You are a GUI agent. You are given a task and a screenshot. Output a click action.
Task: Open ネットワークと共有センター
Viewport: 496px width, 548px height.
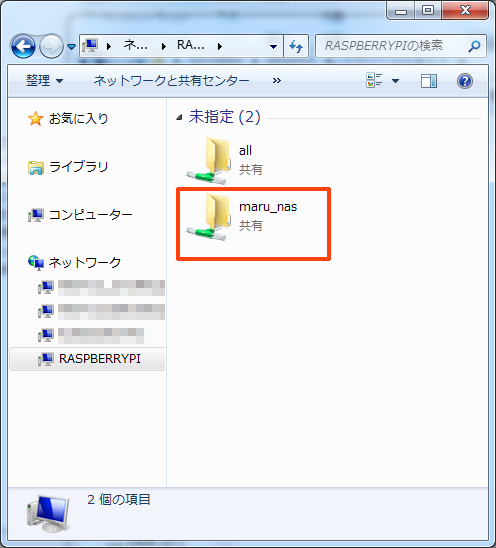(x=171, y=81)
